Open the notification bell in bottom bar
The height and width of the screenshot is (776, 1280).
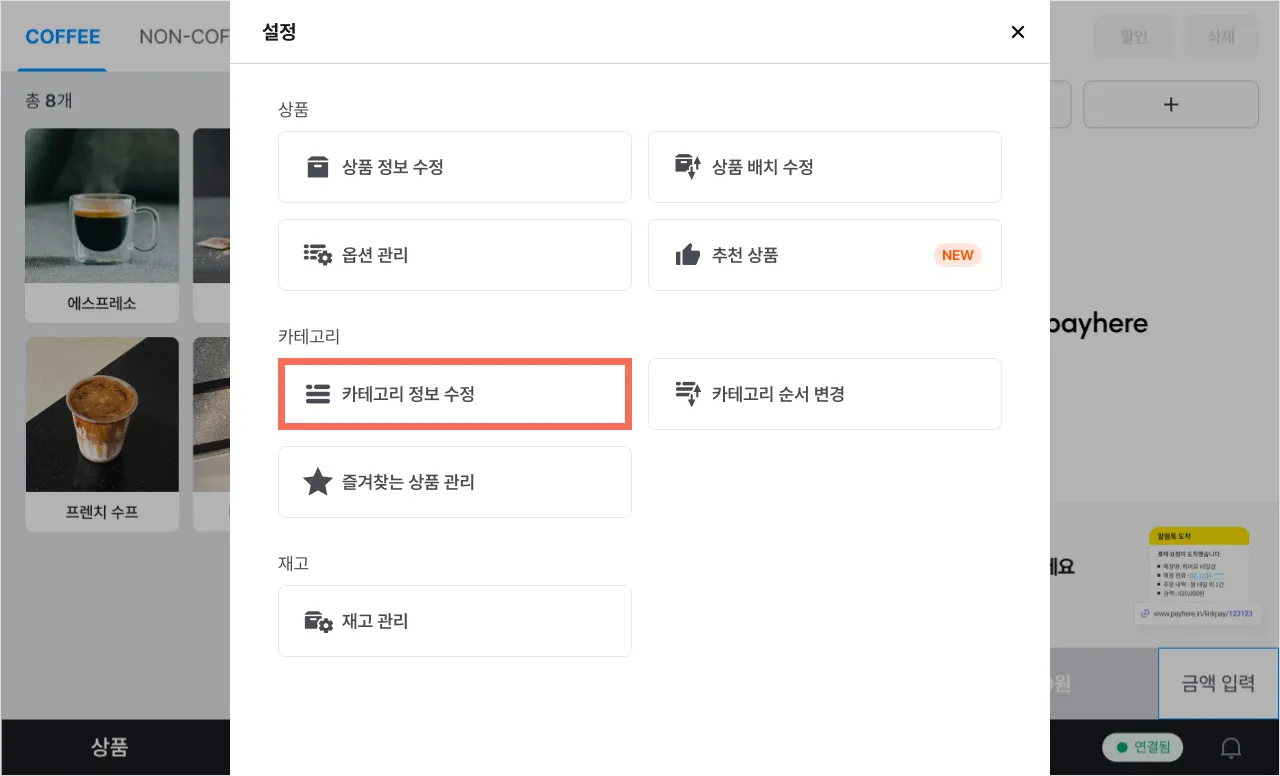click(1231, 747)
